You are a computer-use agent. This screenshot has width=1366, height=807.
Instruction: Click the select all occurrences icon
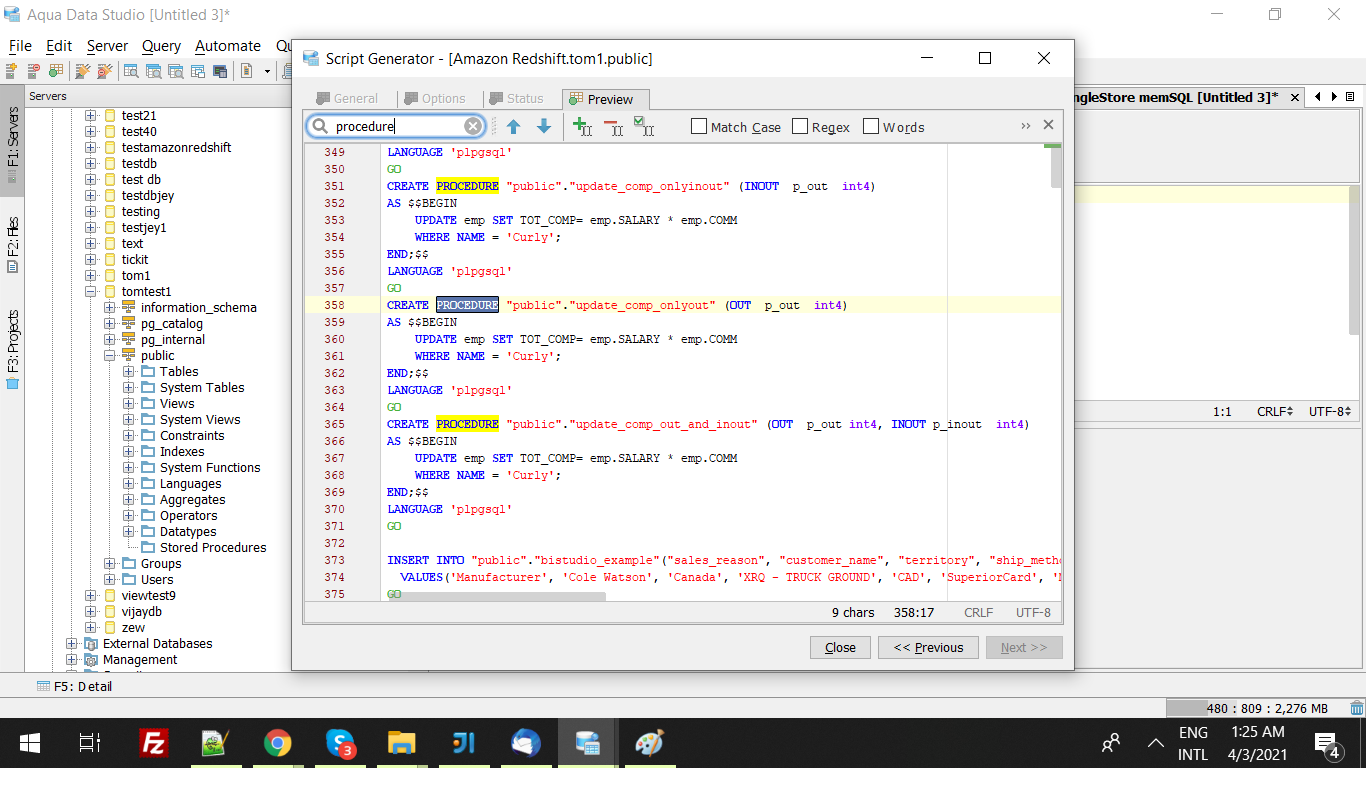click(644, 126)
